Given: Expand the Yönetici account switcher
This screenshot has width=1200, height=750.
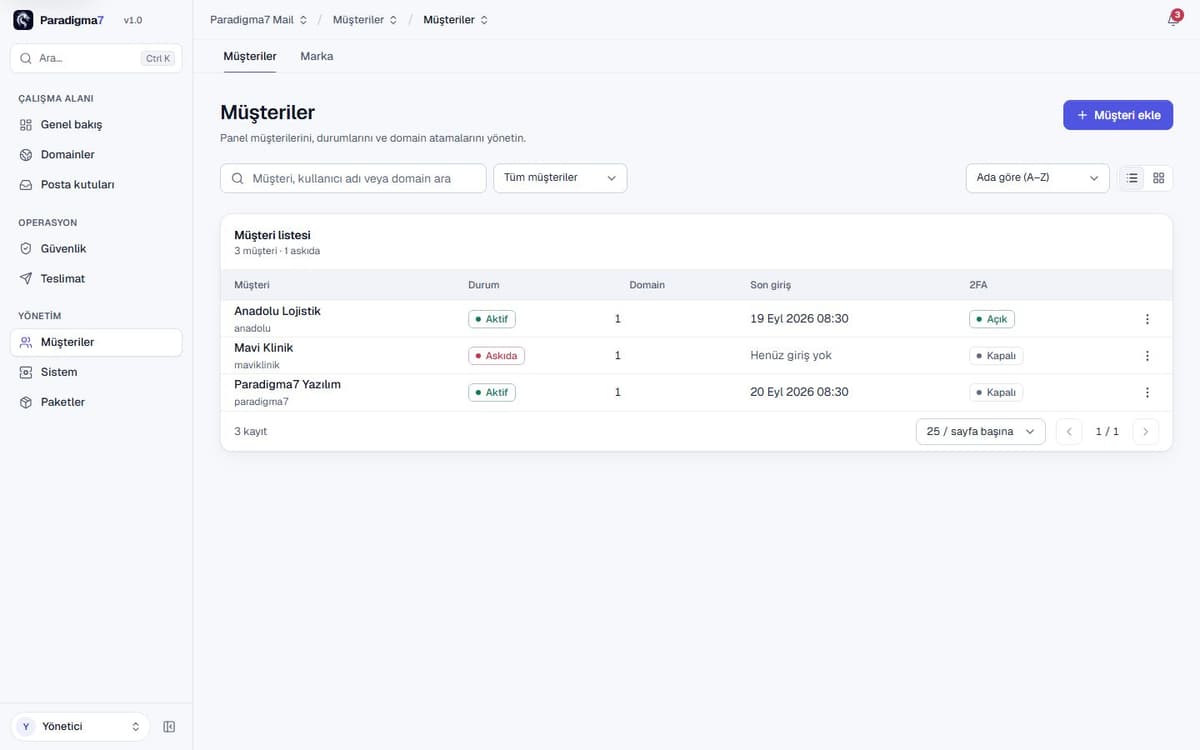Looking at the screenshot, I should click(x=80, y=727).
